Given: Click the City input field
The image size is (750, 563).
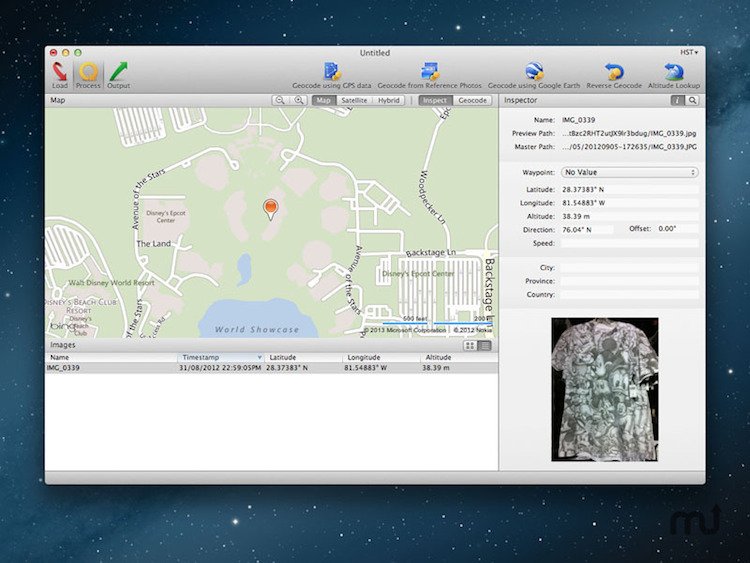Looking at the screenshot, I should [629, 268].
